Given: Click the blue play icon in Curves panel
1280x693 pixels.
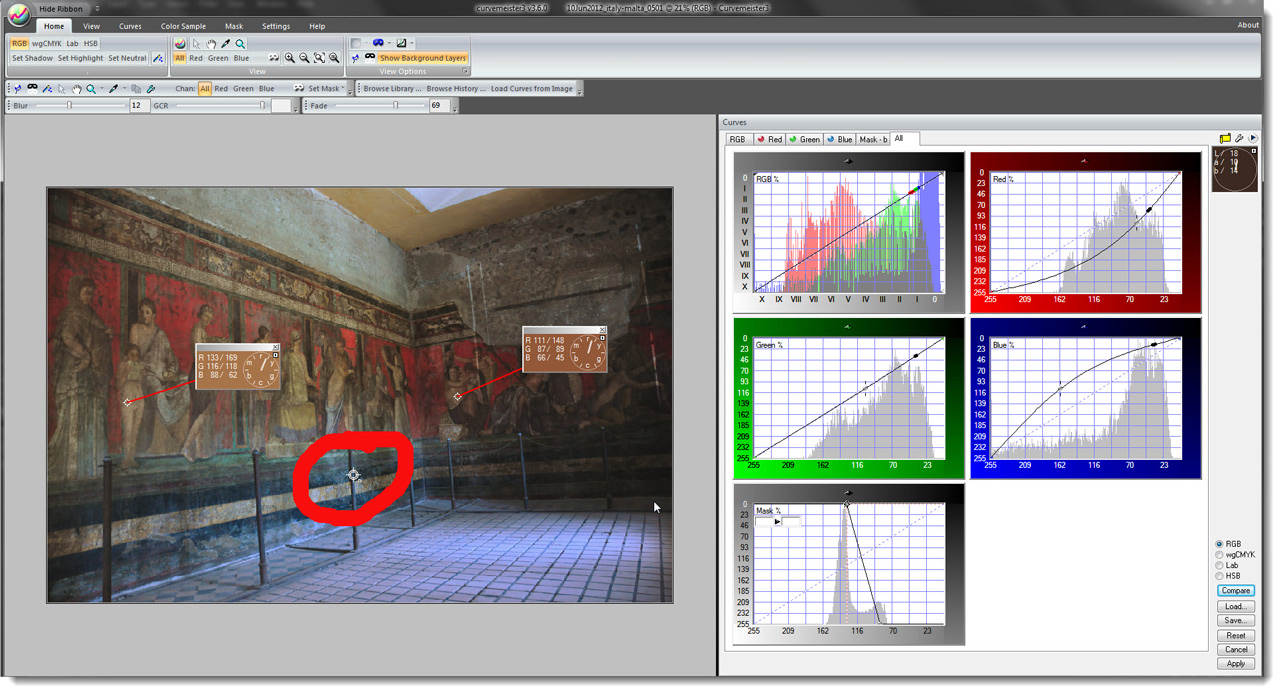Looking at the screenshot, I should [1253, 138].
